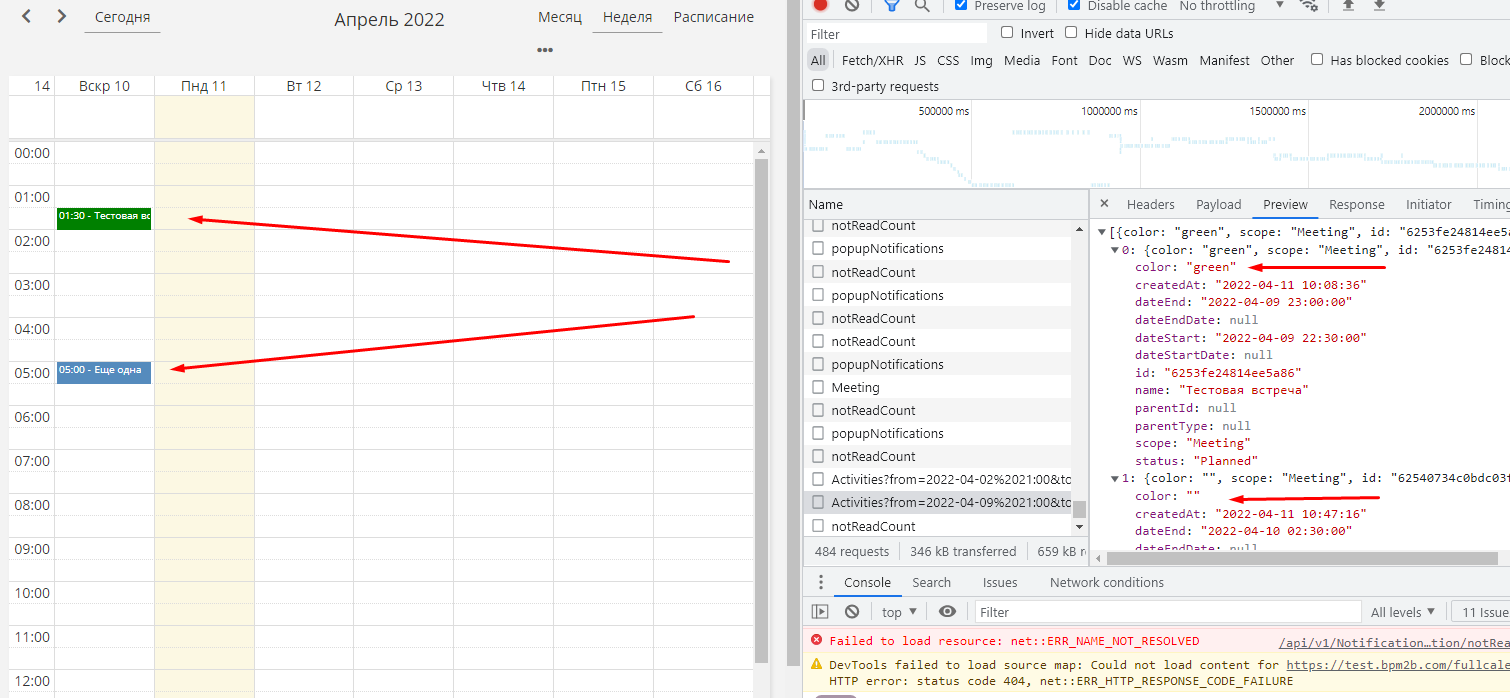Click the export HAR download icon
Screen dimensions: 1510x698
[x=1379, y=6]
